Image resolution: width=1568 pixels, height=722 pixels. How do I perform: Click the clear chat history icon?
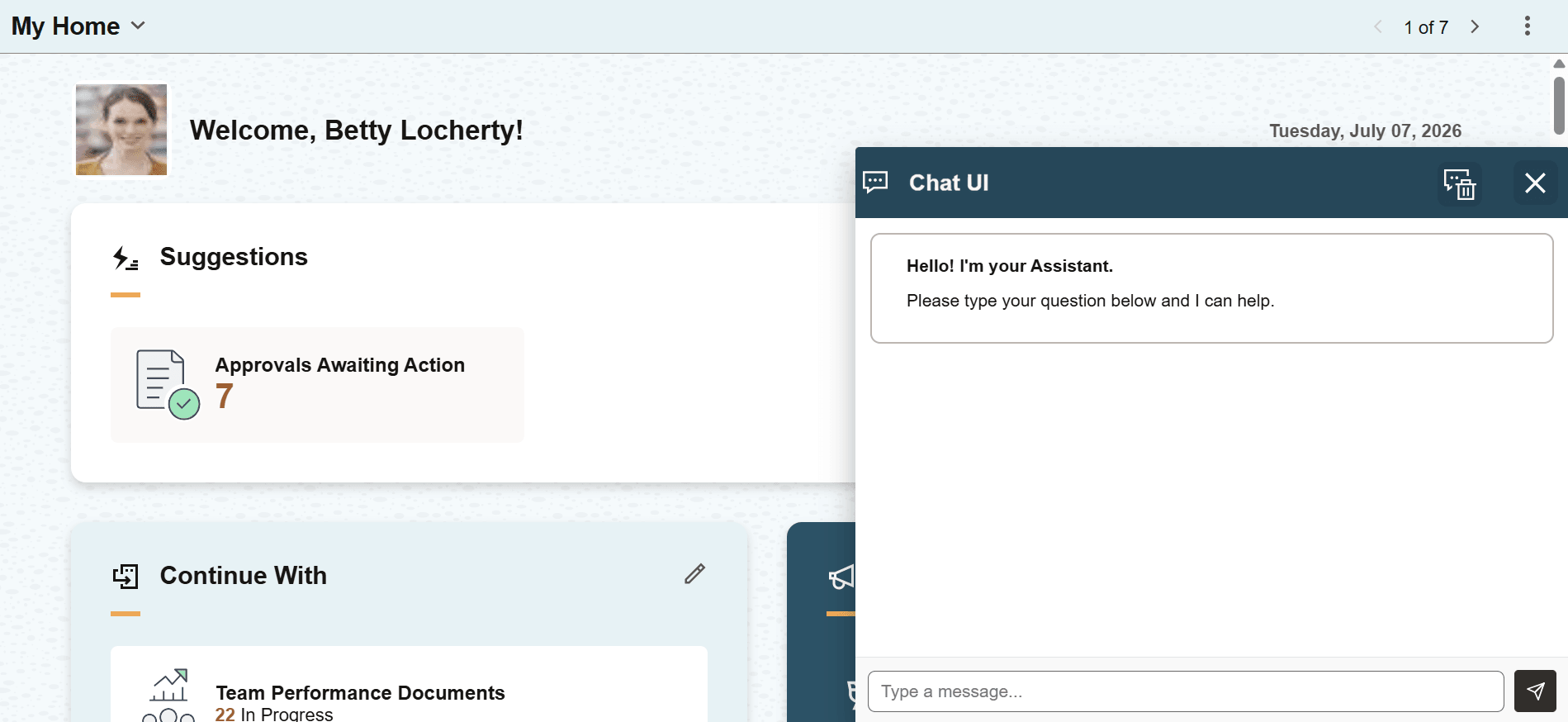[x=1459, y=183]
